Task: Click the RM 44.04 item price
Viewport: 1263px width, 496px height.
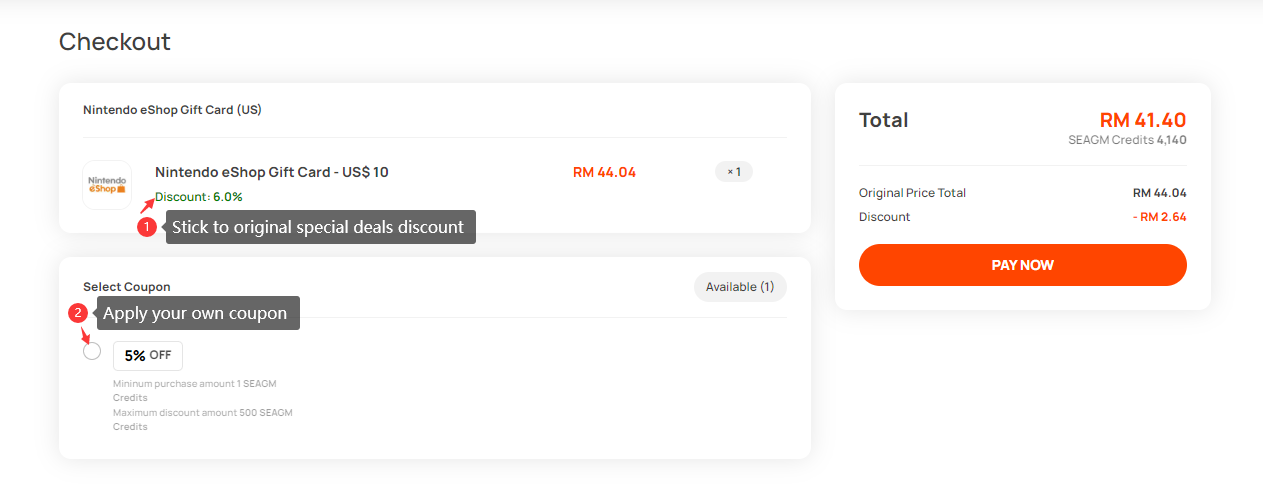Action: pyautogui.click(x=604, y=172)
